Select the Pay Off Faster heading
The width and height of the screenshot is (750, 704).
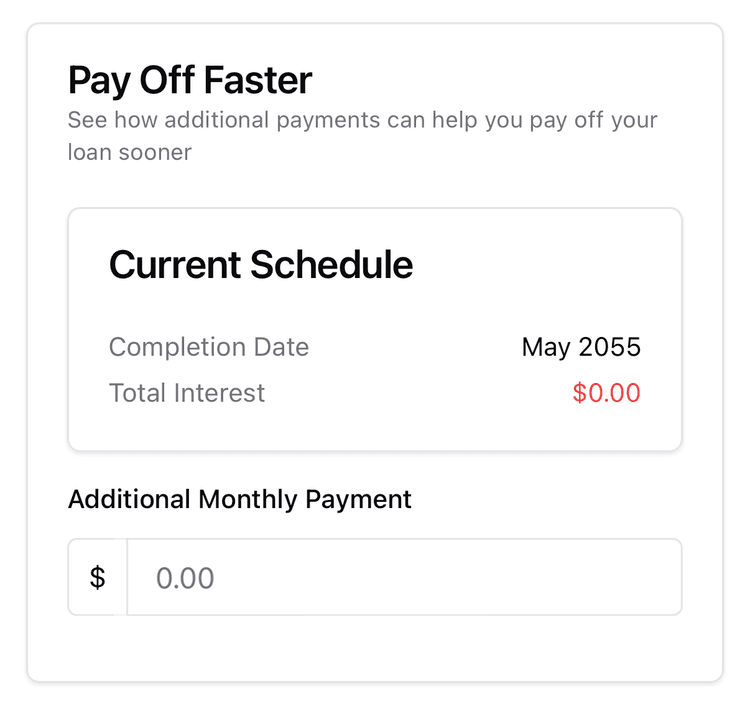(190, 80)
